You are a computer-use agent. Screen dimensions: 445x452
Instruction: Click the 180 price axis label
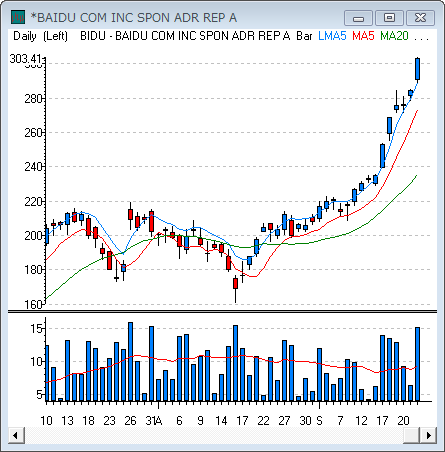(33, 270)
